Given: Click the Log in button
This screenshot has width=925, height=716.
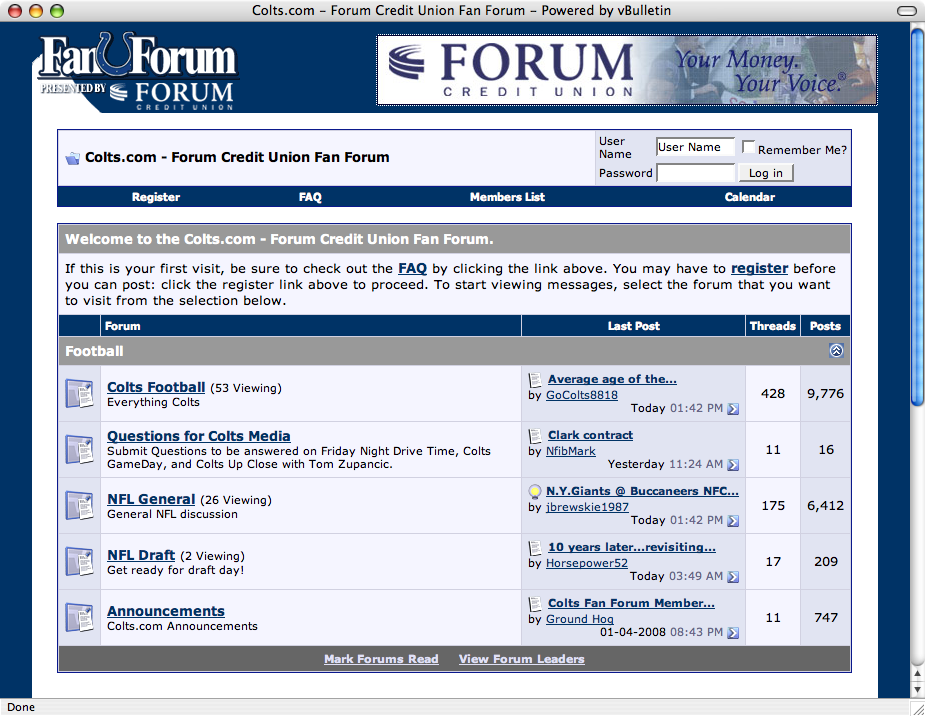Looking at the screenshot, I should pyautogui.click(x=766, y=173).
